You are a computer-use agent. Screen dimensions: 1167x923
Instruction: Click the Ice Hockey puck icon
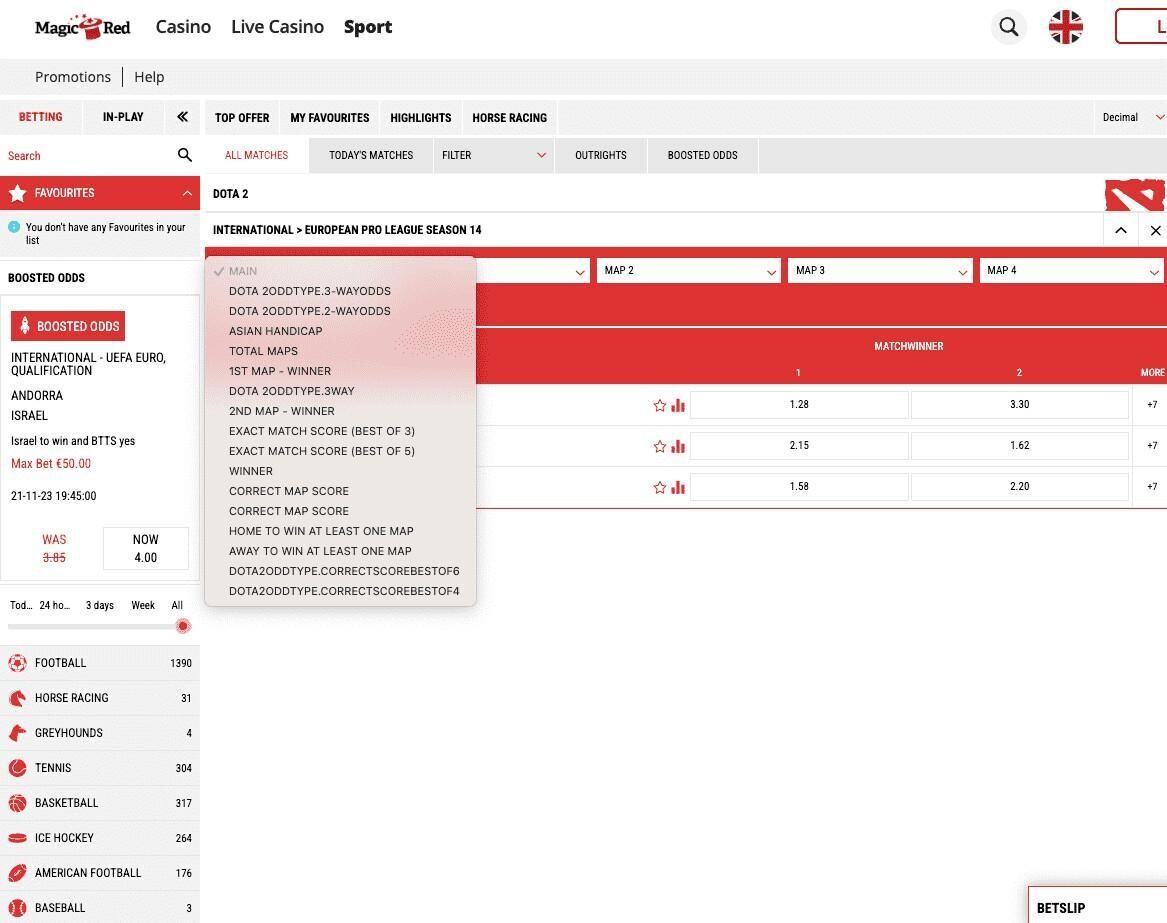[x=18, y=837]
